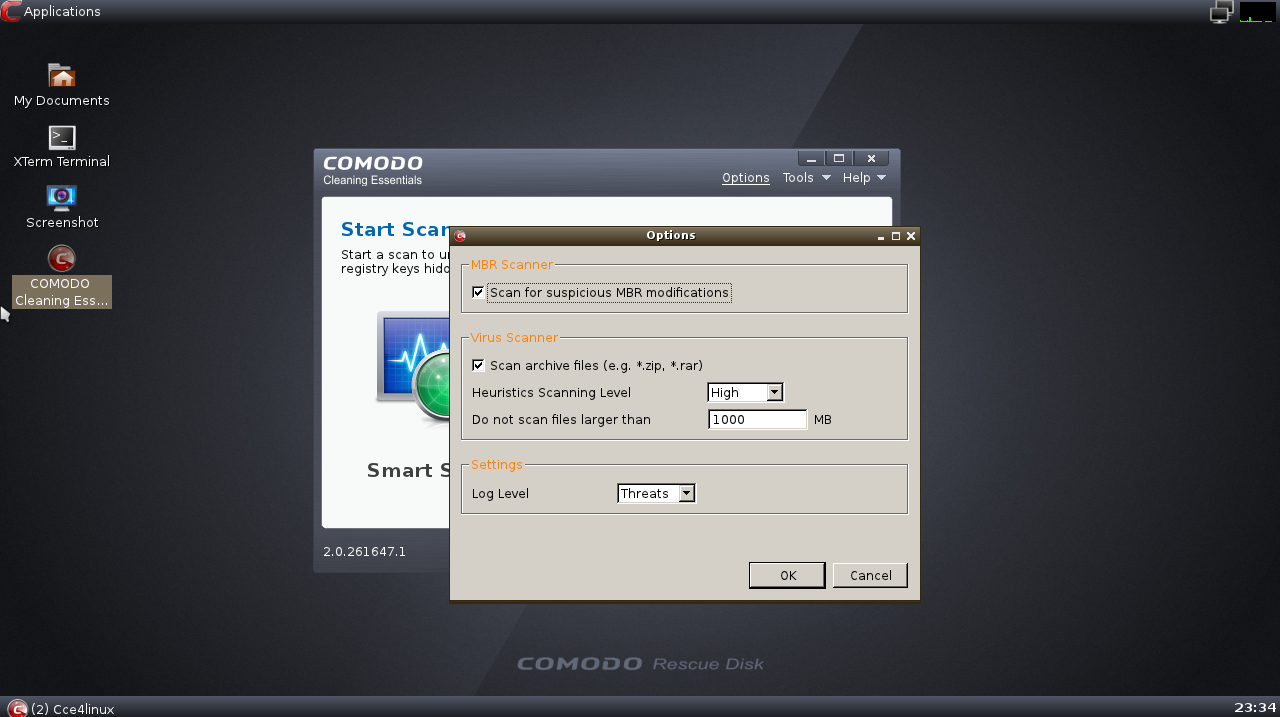Expand the Tools menu in Comodo window
1280x717 pixels.
(x=806, y=177)
